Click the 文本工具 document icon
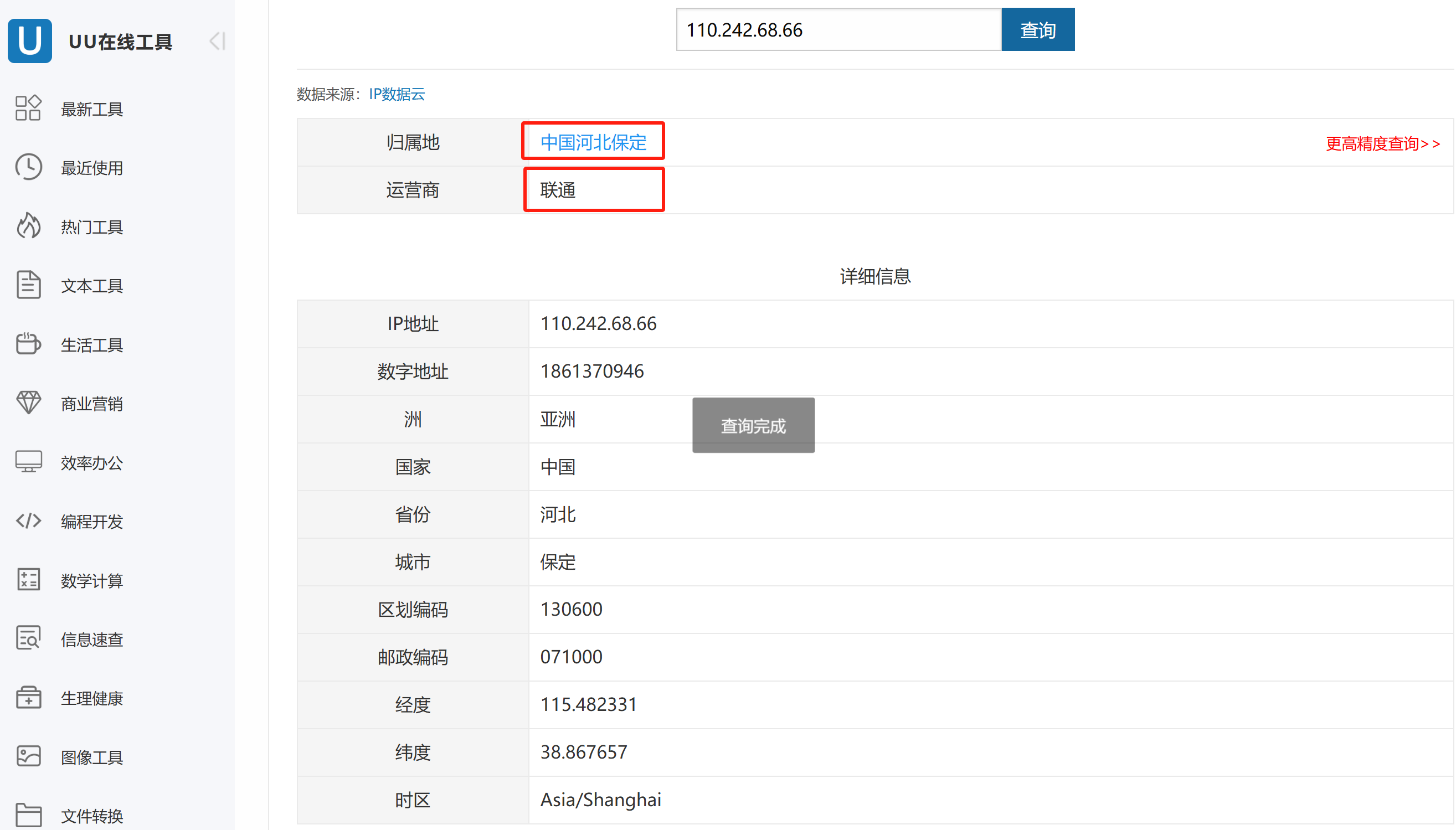 click(x=28, y=285)
